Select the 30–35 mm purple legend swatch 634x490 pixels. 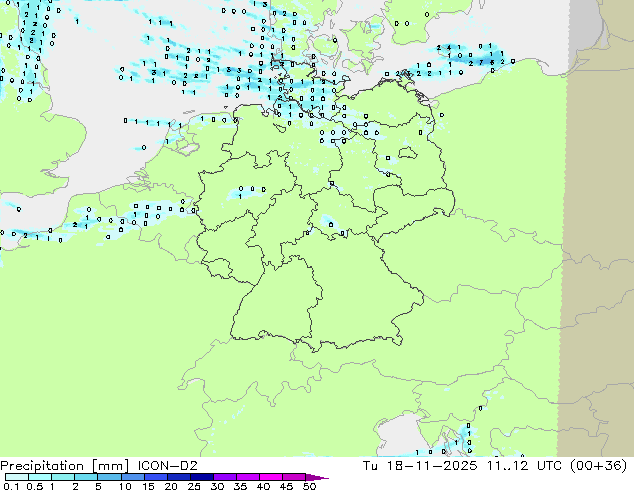coord(224,477)
